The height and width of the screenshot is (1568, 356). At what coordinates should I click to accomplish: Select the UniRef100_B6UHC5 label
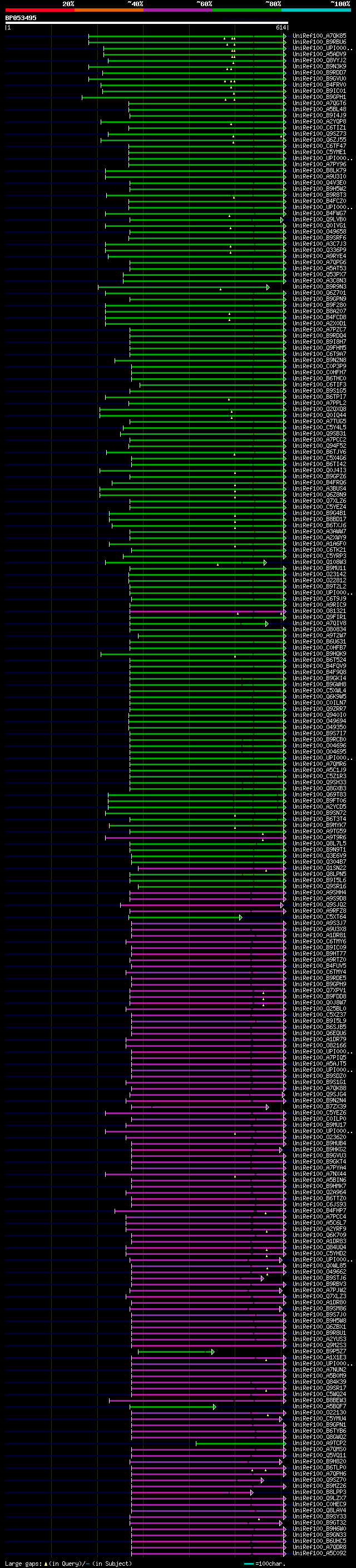319,1541
